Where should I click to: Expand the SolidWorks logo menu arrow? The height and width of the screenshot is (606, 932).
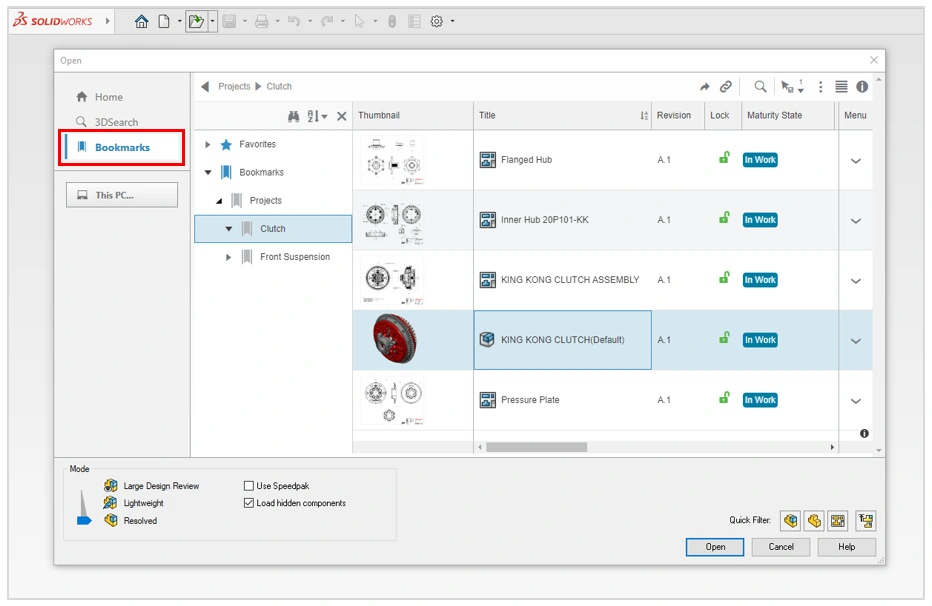pos(108,21)
